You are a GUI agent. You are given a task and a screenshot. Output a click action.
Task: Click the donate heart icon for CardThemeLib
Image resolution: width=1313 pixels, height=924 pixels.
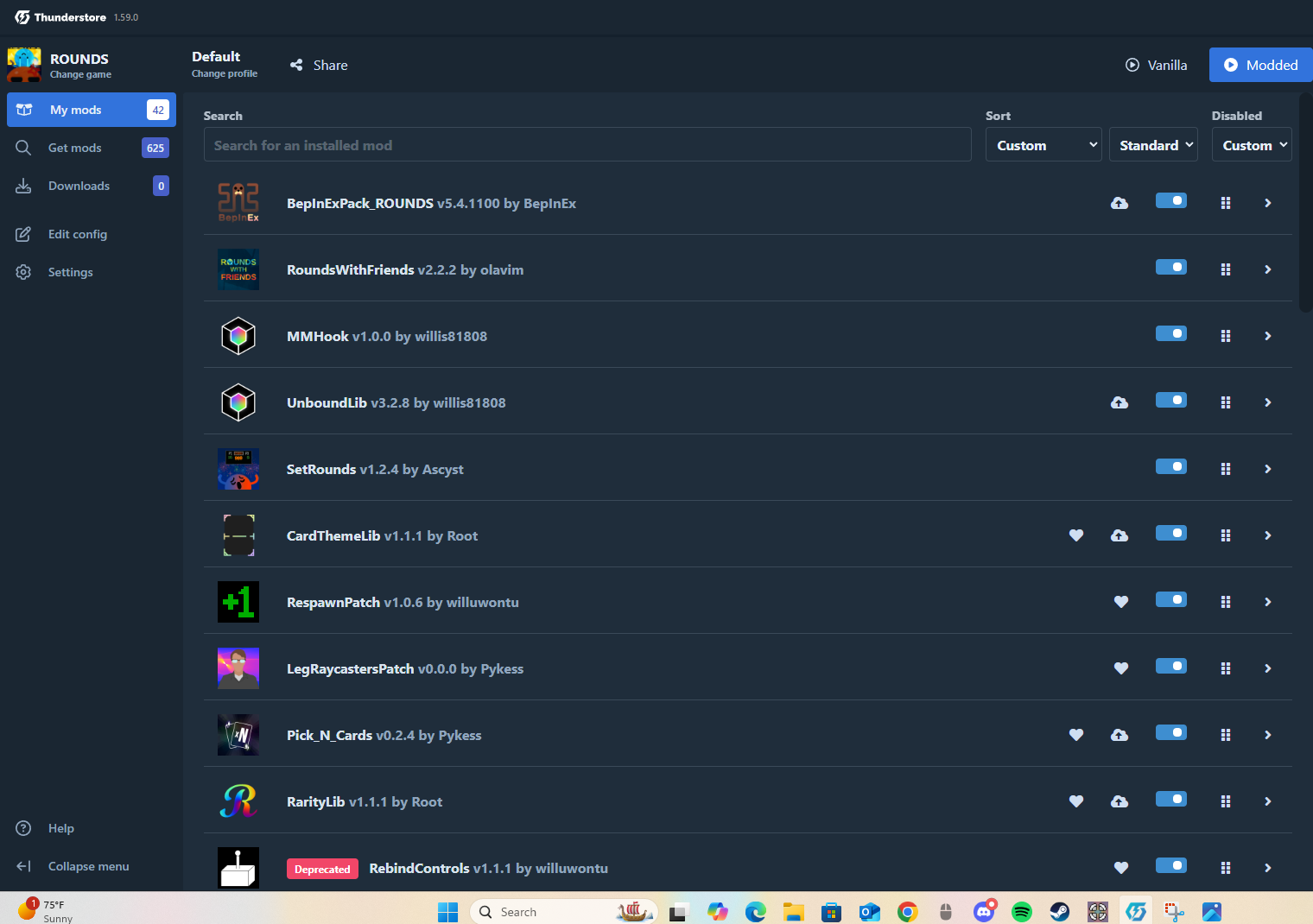tap(1076, 535)
